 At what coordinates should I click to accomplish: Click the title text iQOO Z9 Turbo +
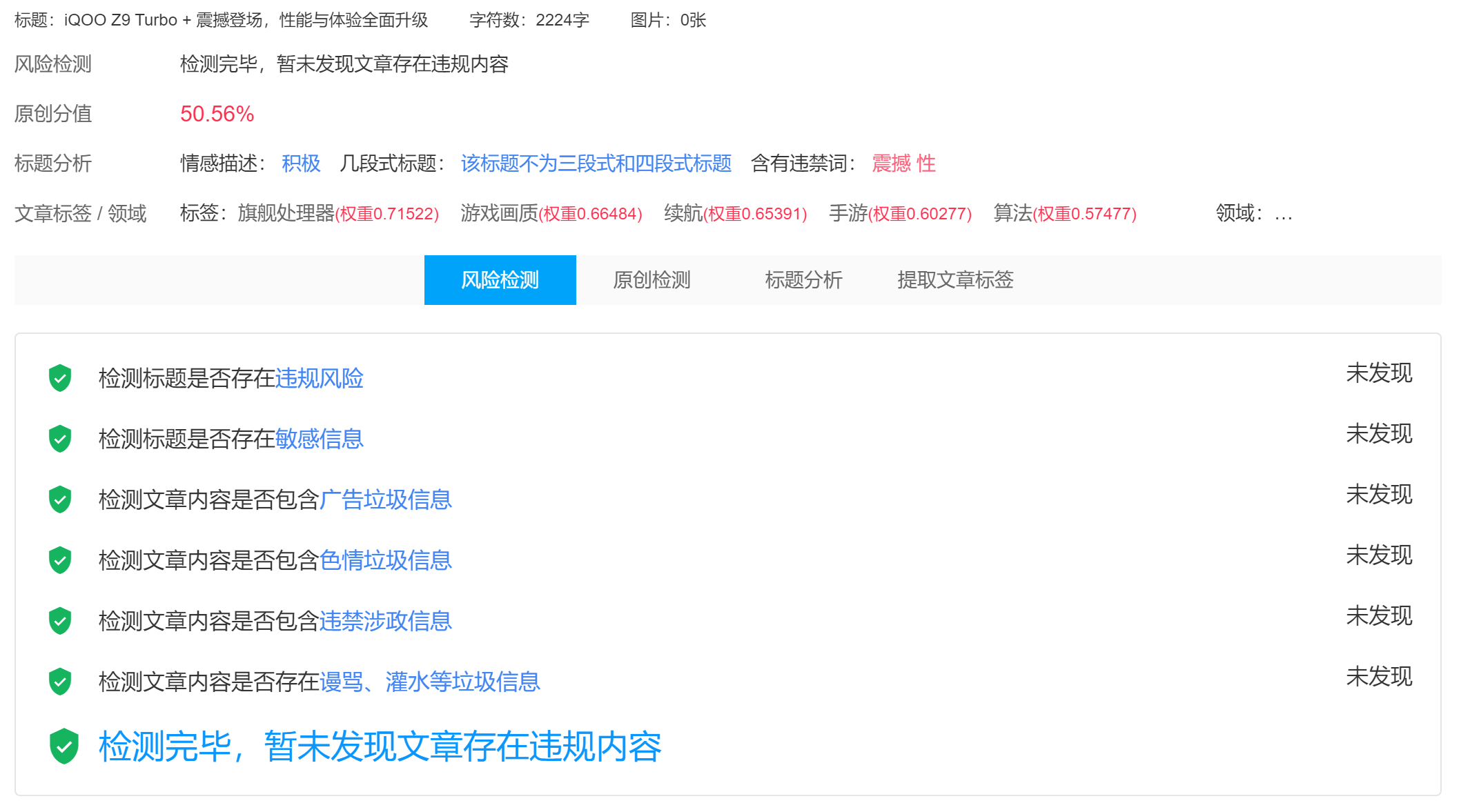click(128, 20)
